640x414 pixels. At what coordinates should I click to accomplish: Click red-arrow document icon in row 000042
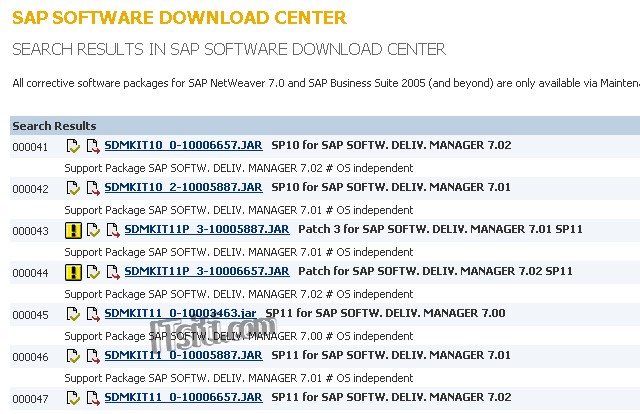tap(92, 188)
